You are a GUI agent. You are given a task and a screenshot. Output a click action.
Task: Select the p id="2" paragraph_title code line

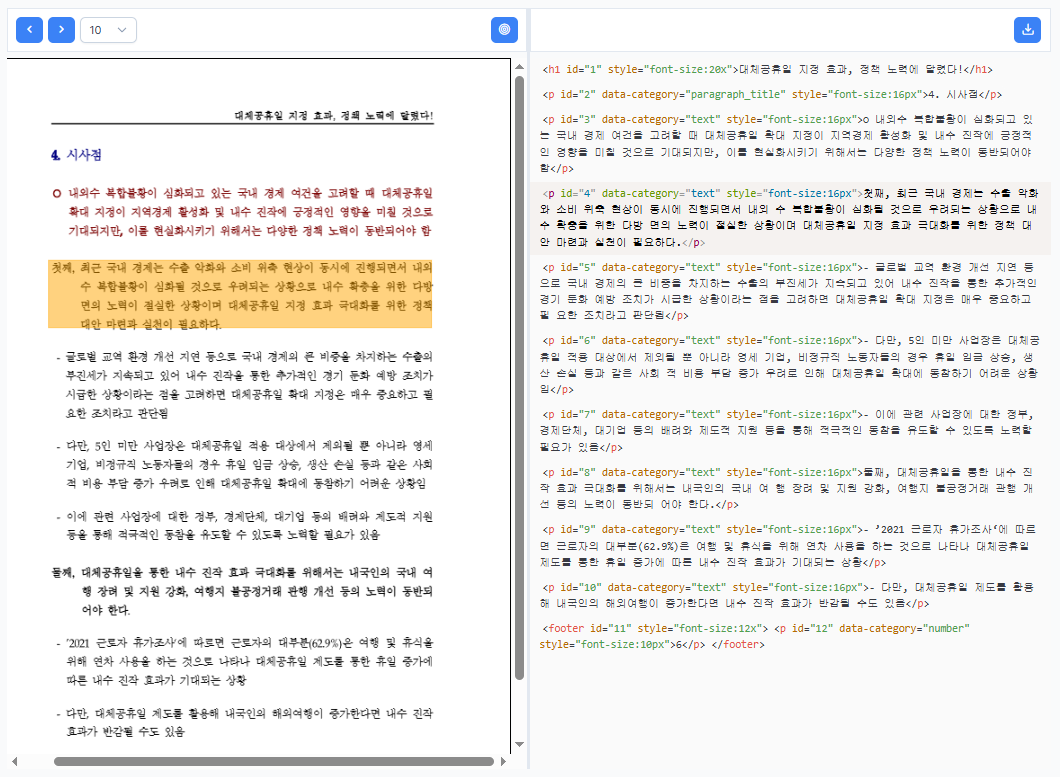click(x=771, y=95)
